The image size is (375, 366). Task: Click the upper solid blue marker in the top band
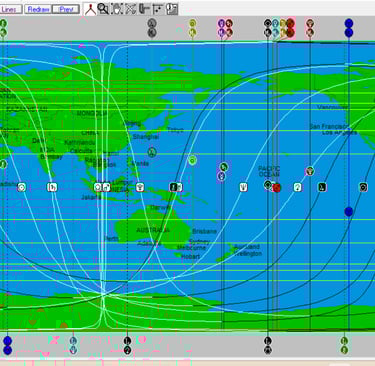[349, 24]
